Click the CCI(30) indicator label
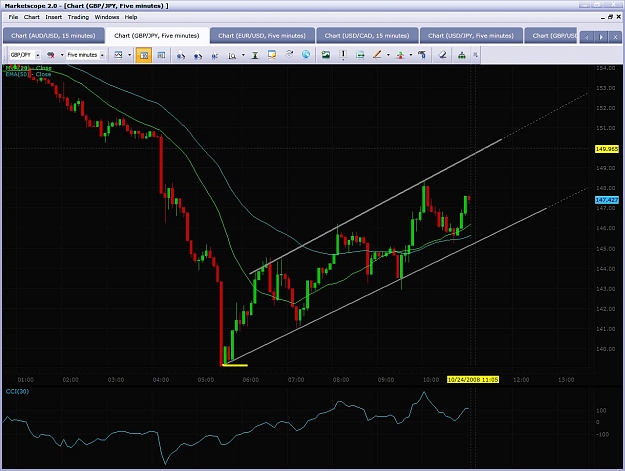 tap(17, 391)
